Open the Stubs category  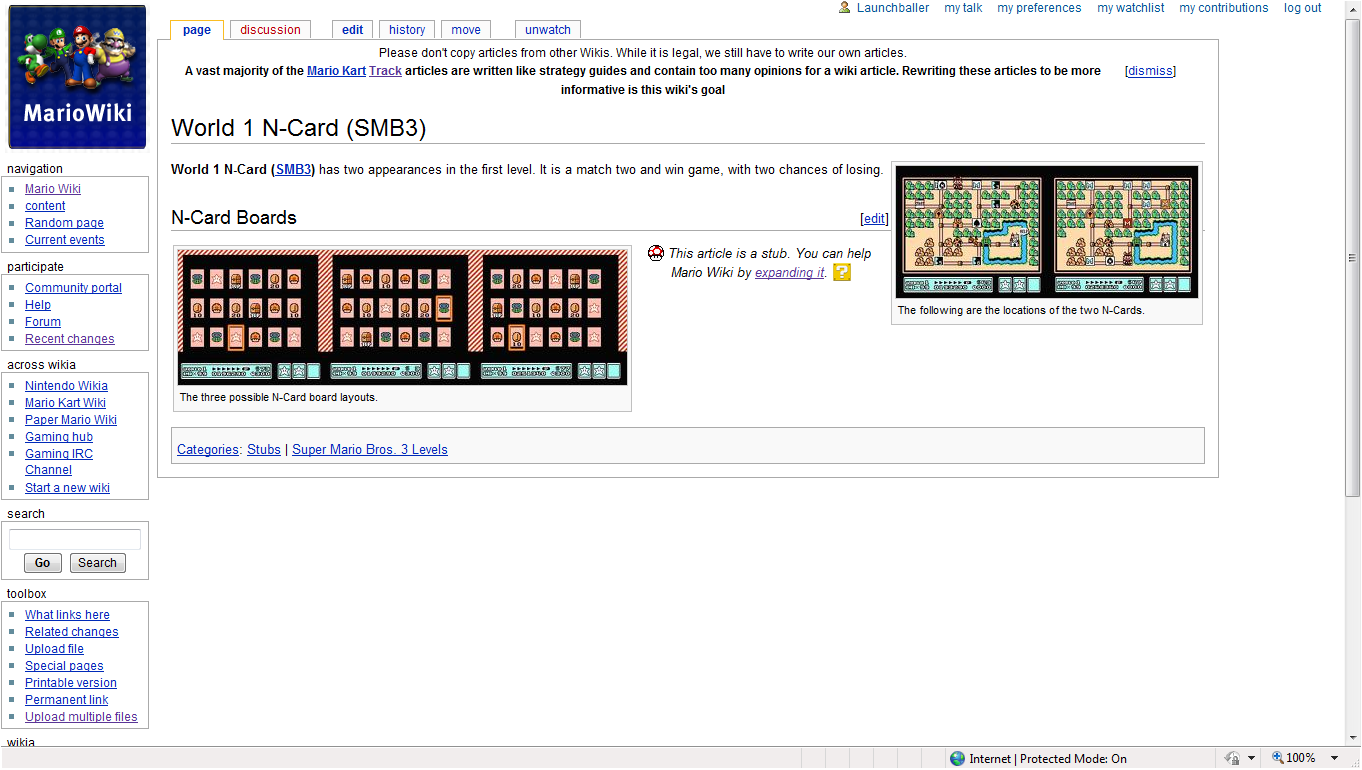point(264,450)
